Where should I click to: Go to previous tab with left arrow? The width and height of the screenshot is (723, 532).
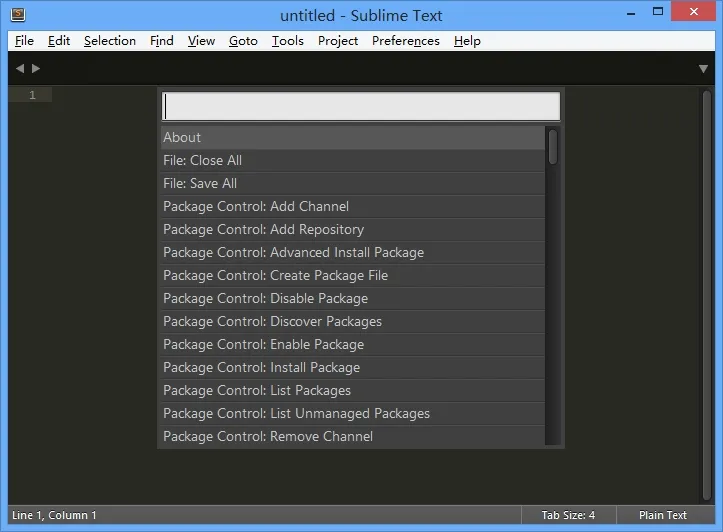20,69
